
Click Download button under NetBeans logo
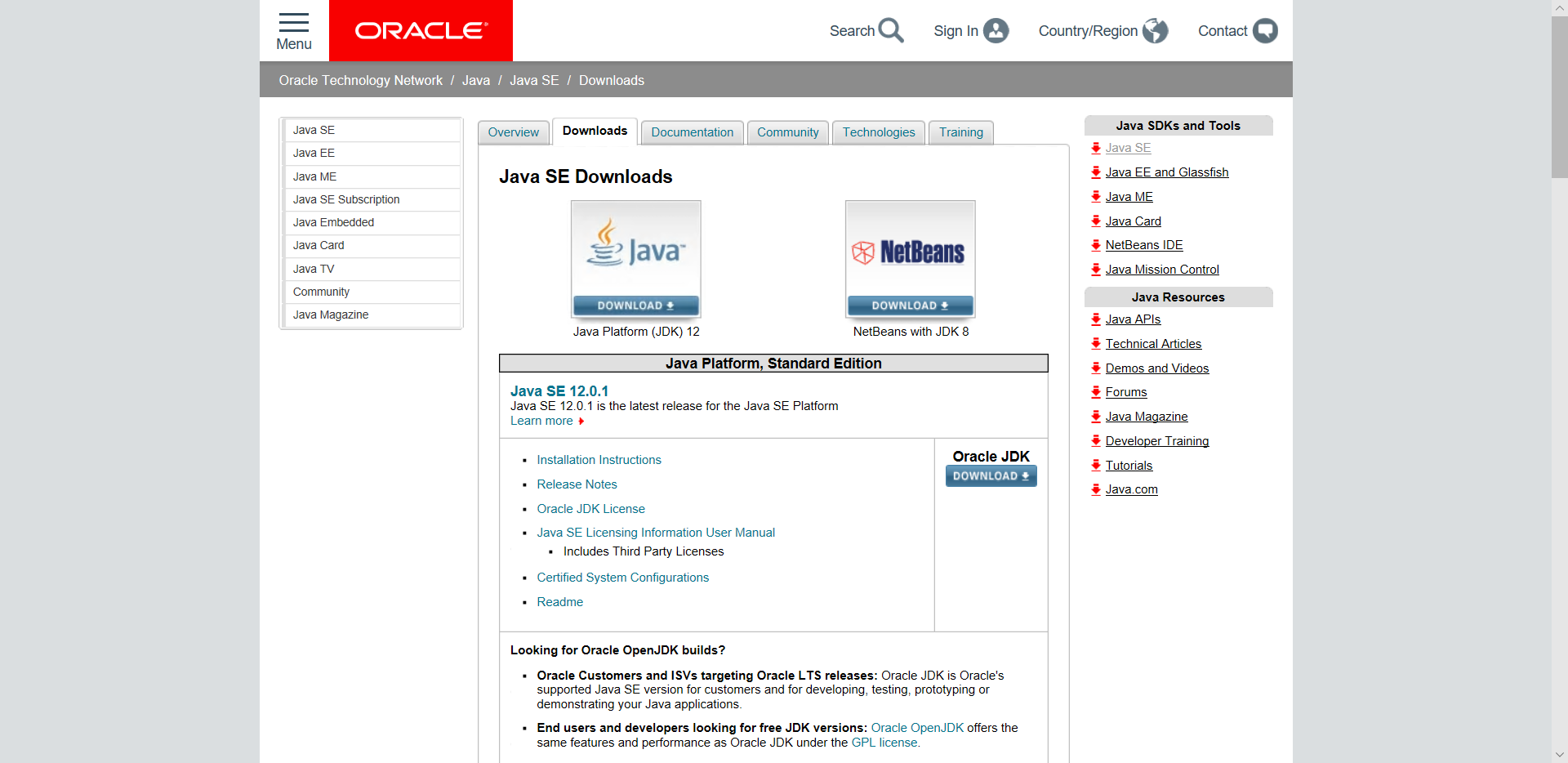point(911,306)
